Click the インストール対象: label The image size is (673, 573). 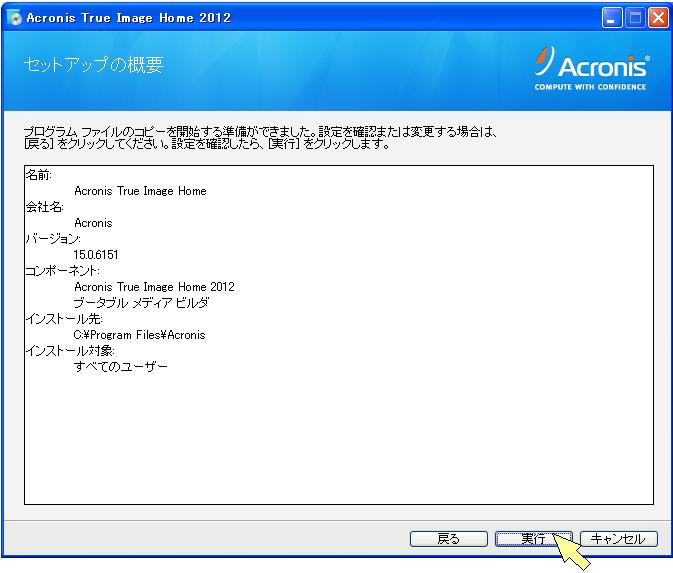pos(70,351)
